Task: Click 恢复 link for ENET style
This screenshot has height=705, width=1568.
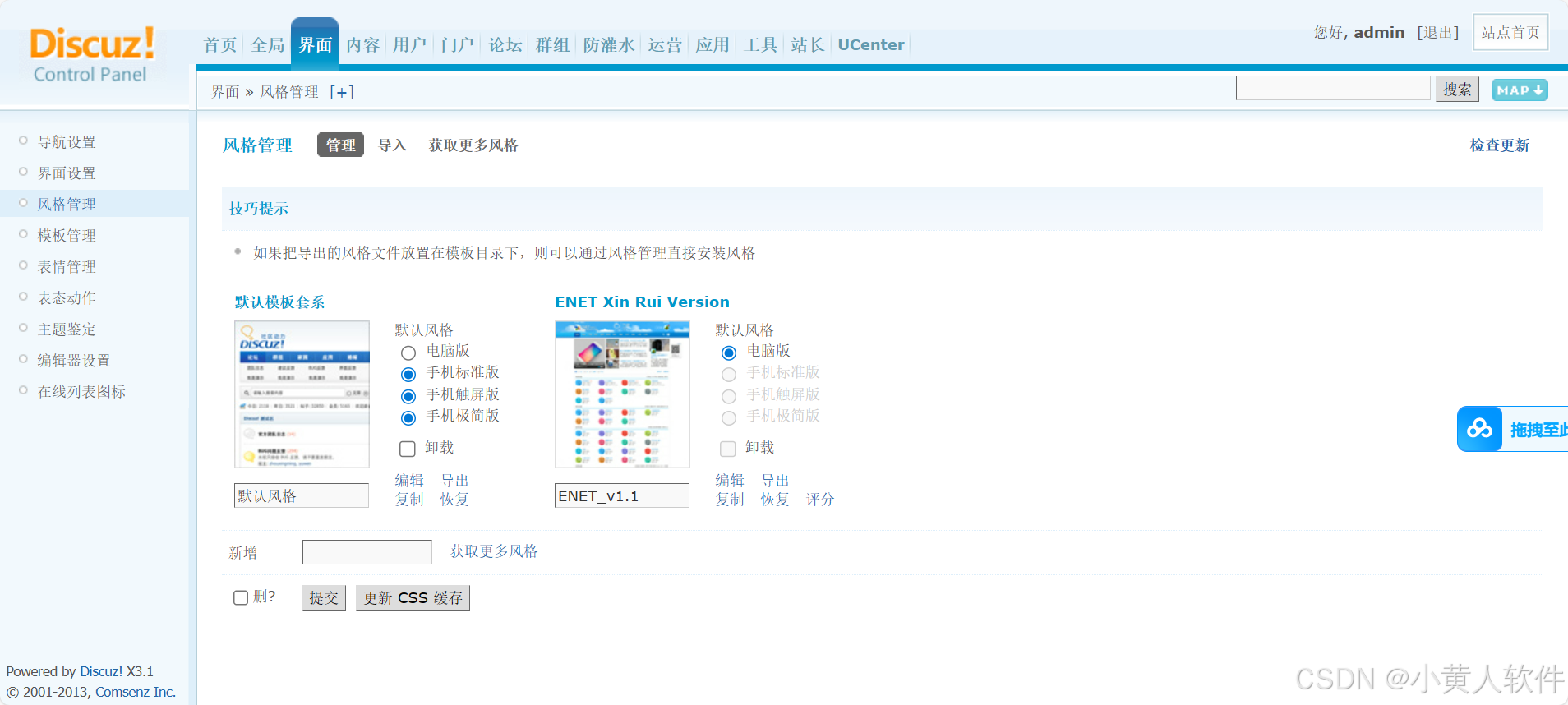Action: [775, 500]
